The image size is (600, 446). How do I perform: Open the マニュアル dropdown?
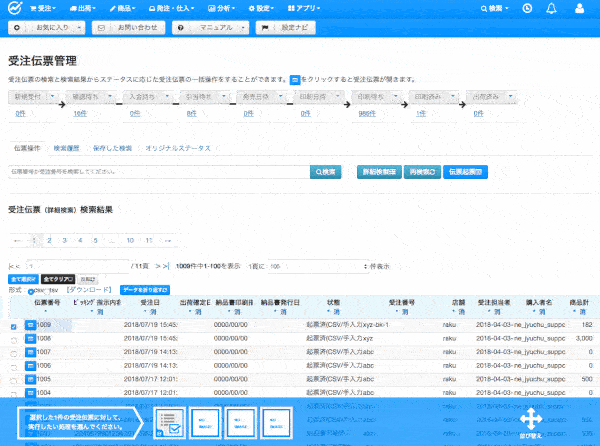(210, 28)
